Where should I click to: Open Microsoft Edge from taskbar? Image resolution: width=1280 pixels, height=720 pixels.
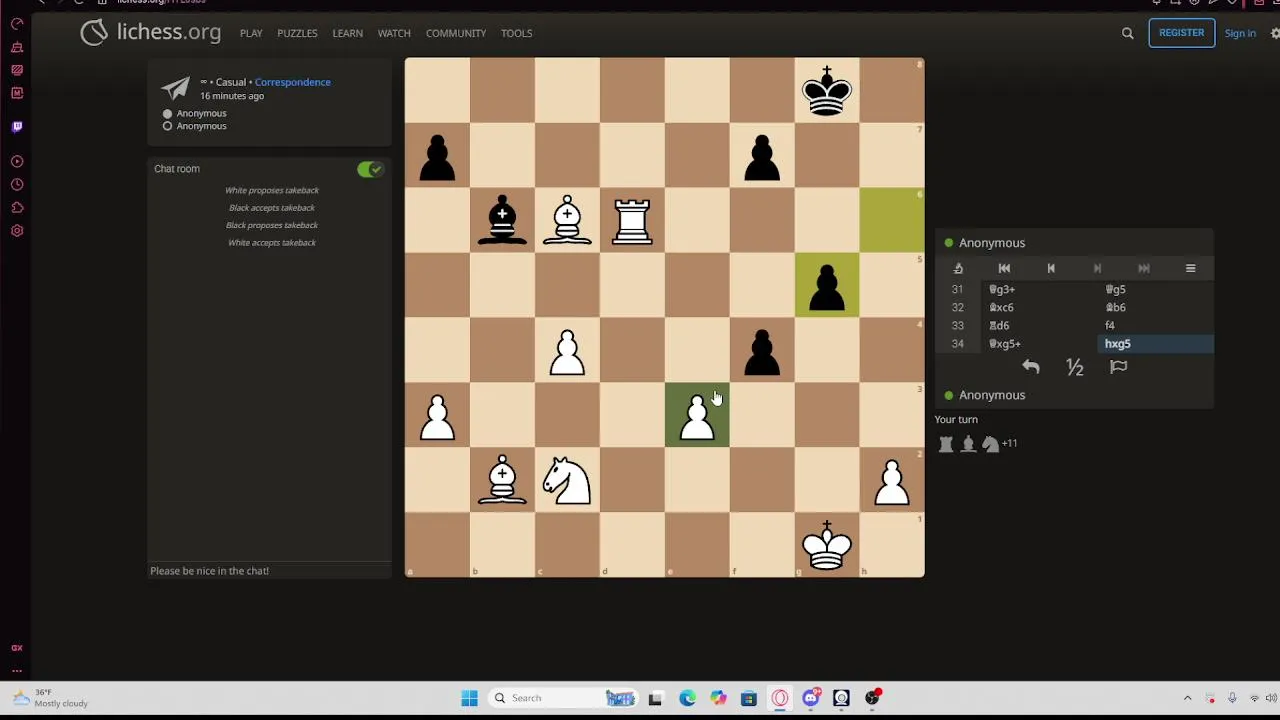687,698
